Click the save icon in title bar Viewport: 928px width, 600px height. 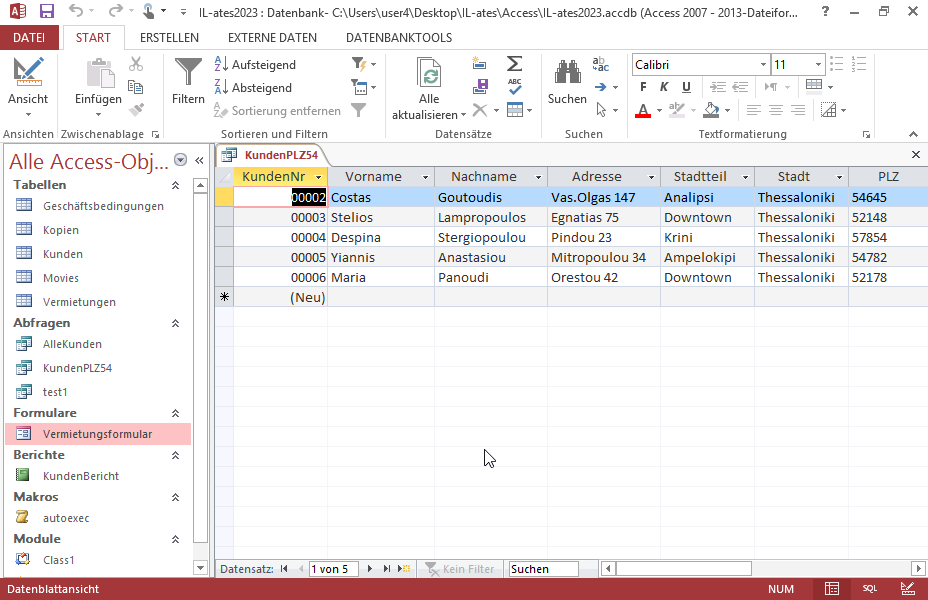point(46,12)
